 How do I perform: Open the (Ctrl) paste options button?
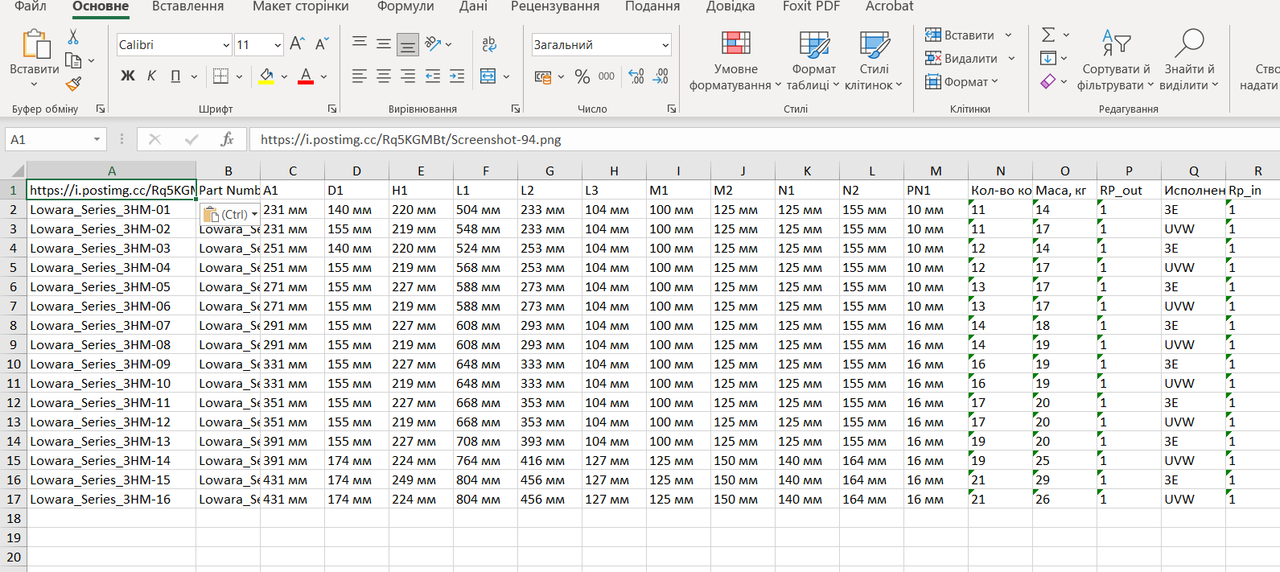pos(230,214)
